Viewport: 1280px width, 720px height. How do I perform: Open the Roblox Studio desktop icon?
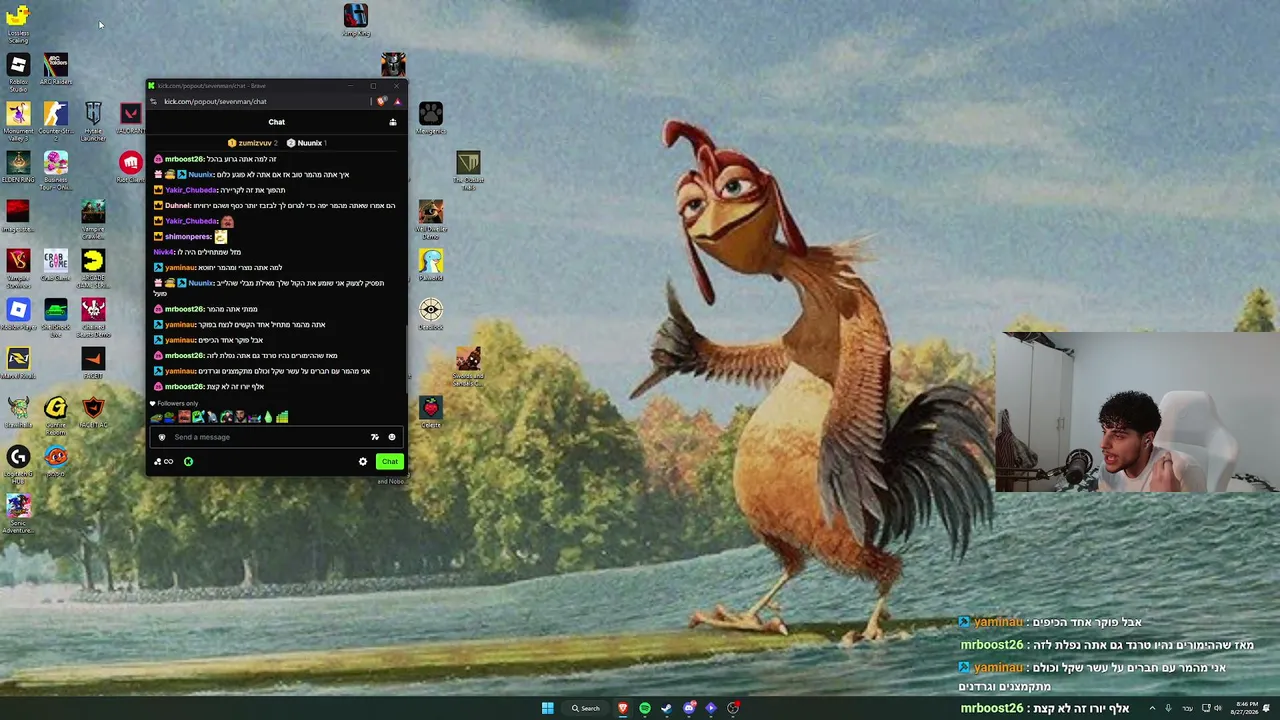tap(18, 72)
